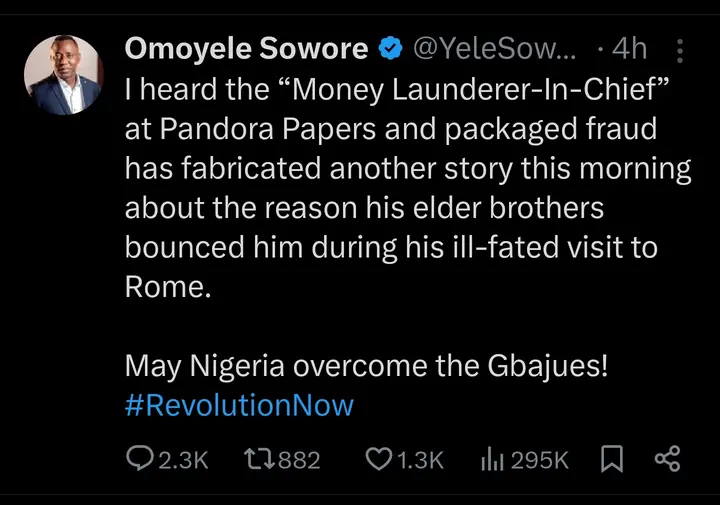Tap the repost arrows icon

(x=258, y=459)
